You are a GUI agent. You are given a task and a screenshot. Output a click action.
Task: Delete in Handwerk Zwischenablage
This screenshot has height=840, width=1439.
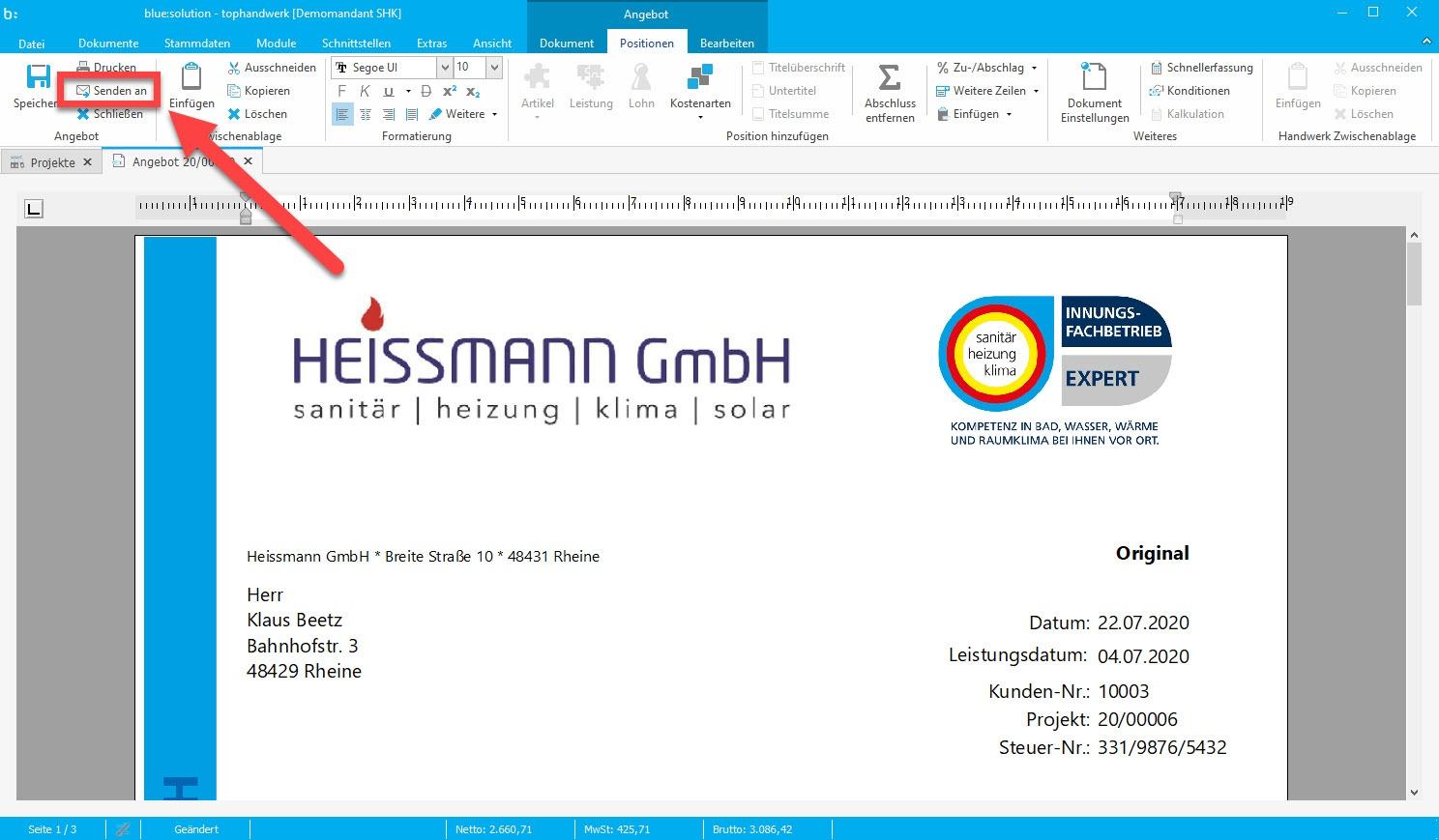pos(1364,114)
